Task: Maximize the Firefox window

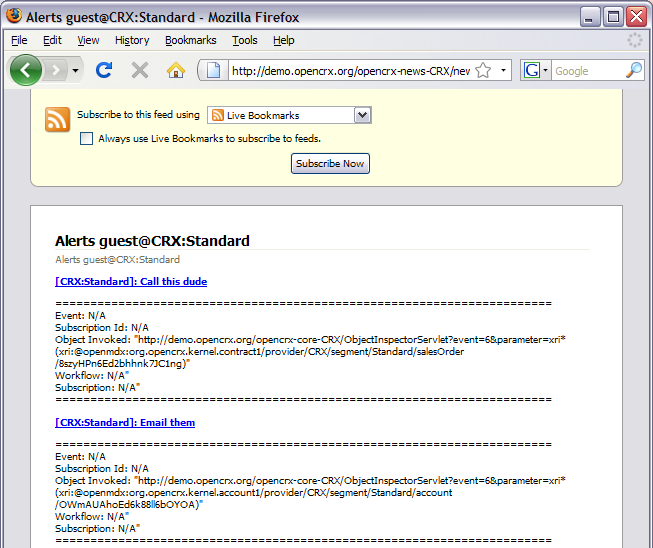Action: (613, 17)
